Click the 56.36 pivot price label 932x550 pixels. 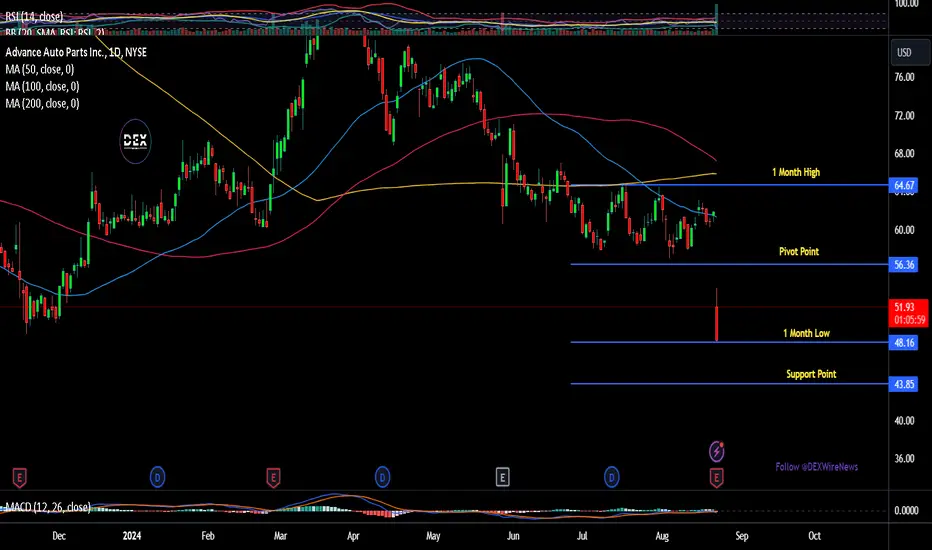pyautogui.click(x=903, y=265)
